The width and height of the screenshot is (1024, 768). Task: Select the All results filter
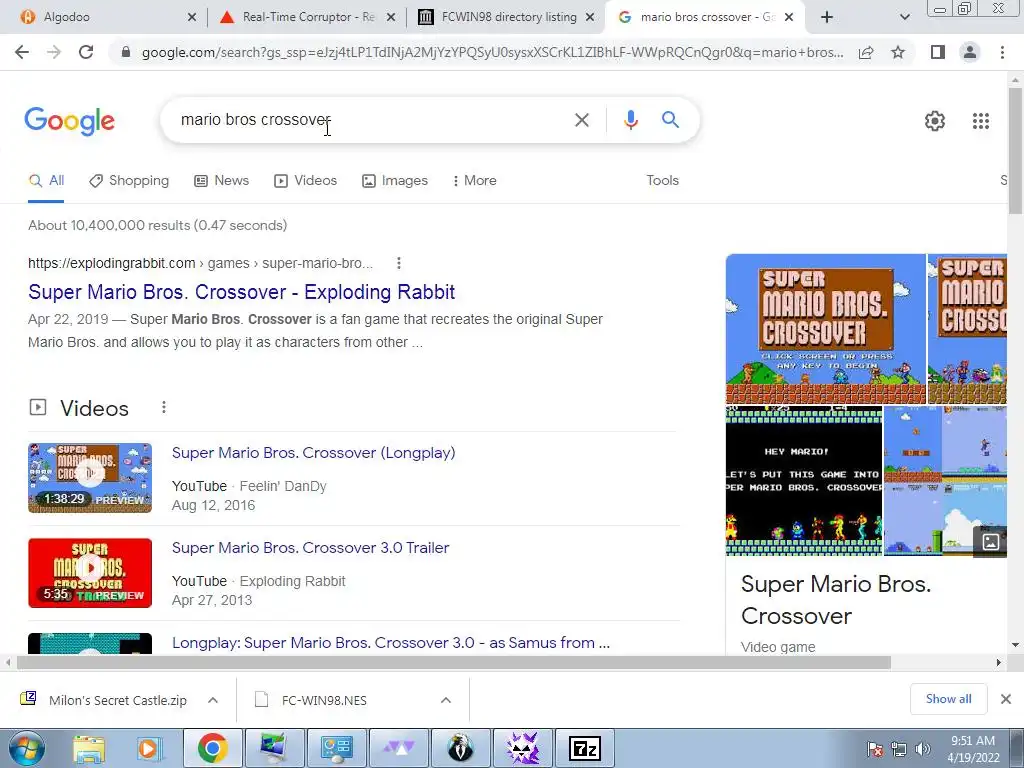click(46, 180)
